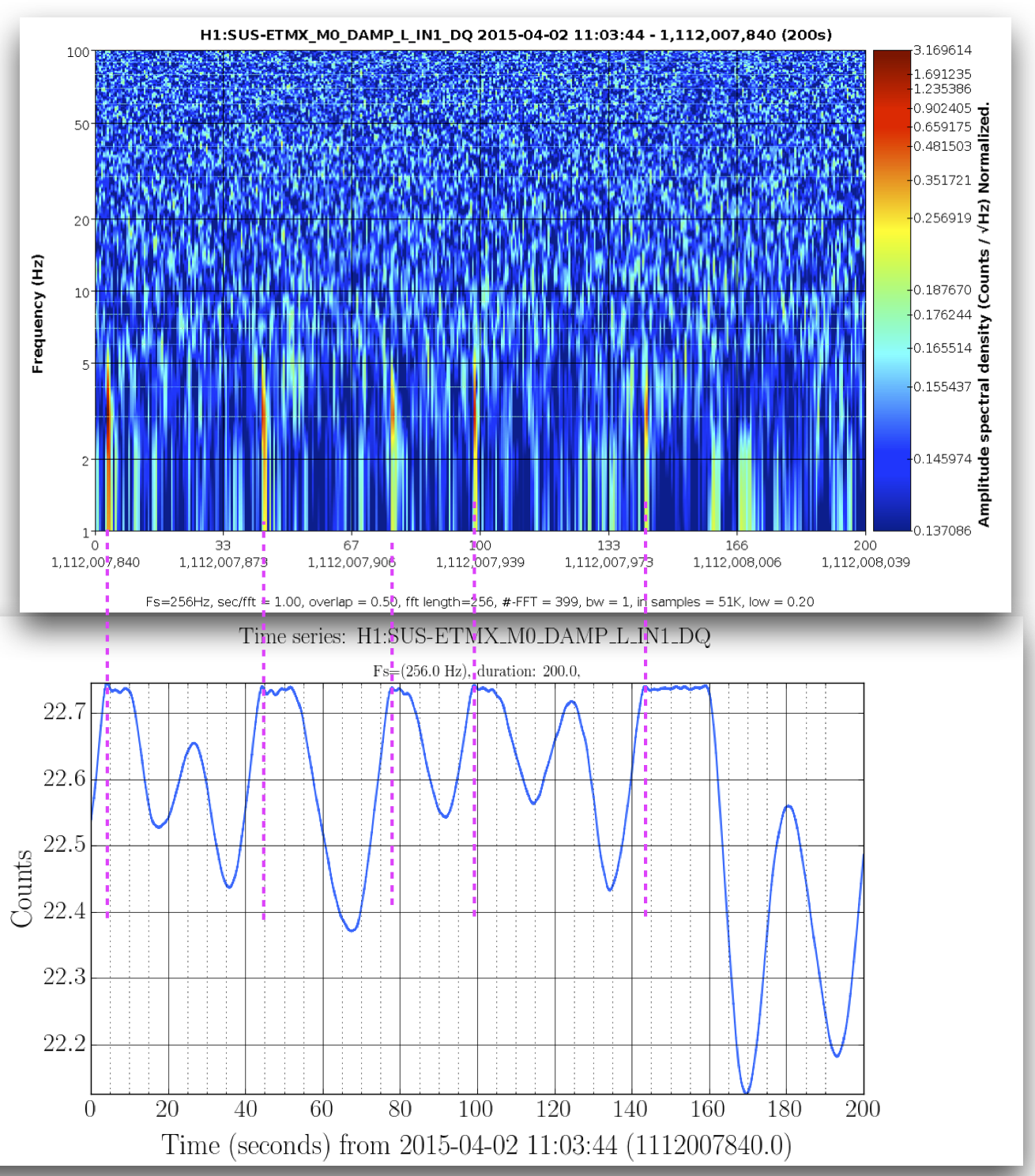This screenshot has width=1035, height=1176.
Task: Click GPS time label 1,112,008,006
Action: coord(737,563)
